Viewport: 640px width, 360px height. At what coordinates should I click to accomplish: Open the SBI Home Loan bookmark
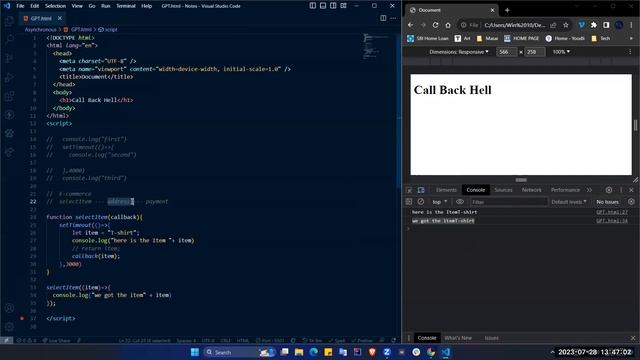[428, 38]
